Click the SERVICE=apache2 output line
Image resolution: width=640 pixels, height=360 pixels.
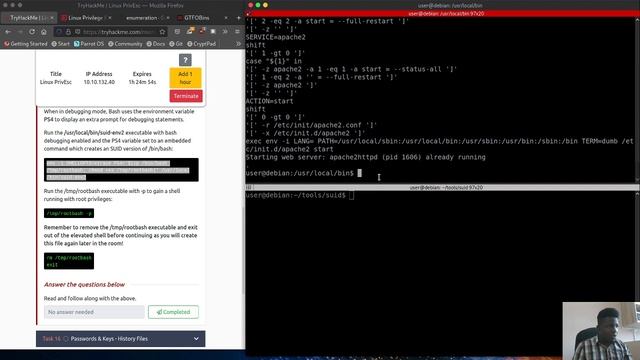tap(276, 37)
